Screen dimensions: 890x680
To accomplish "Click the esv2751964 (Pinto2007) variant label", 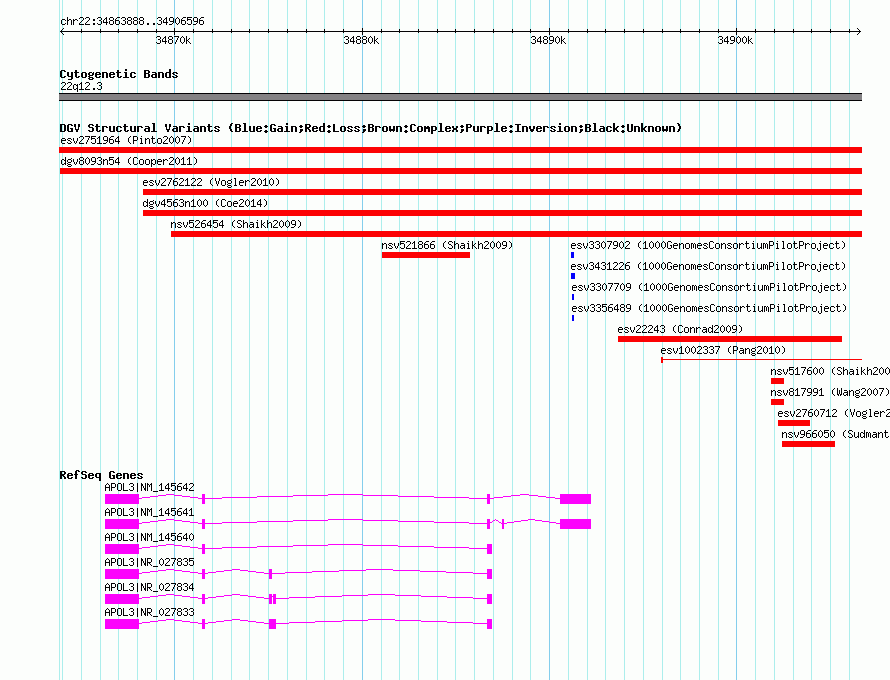I will [x=126, y=140].
